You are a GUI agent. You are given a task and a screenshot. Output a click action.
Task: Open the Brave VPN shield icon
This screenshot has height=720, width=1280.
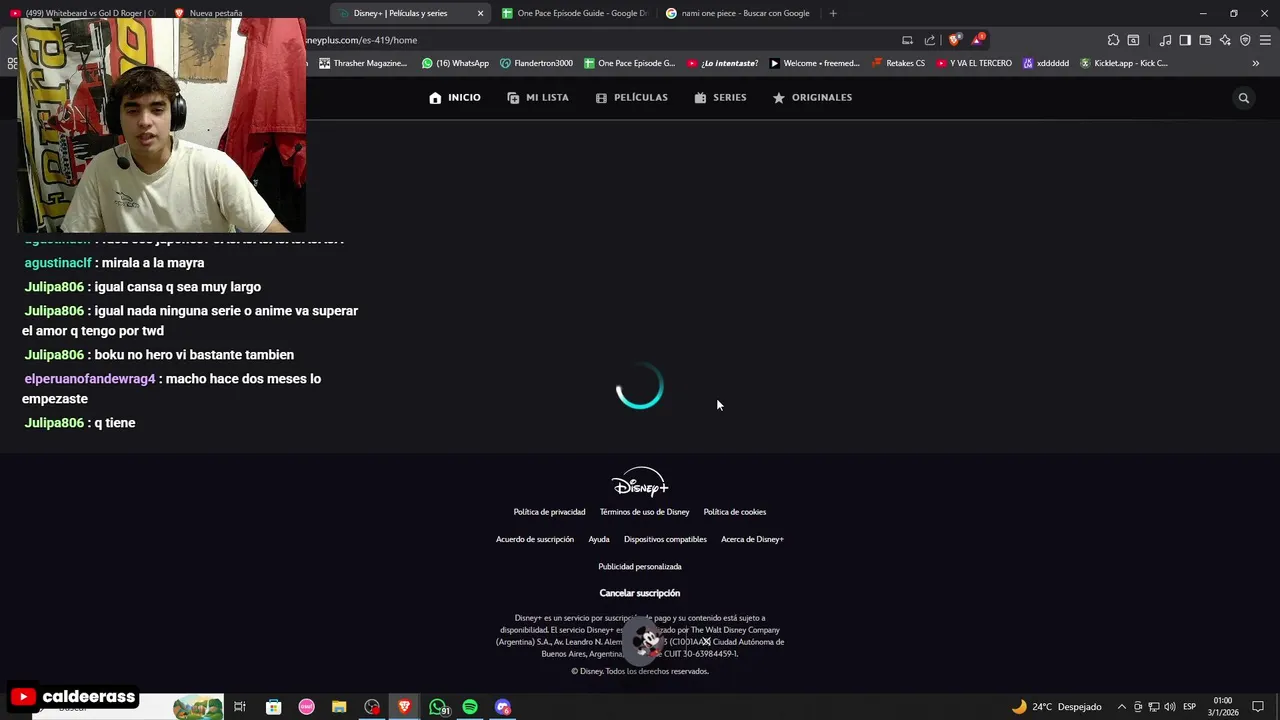pyautogui.click(x=1245, y=40)
